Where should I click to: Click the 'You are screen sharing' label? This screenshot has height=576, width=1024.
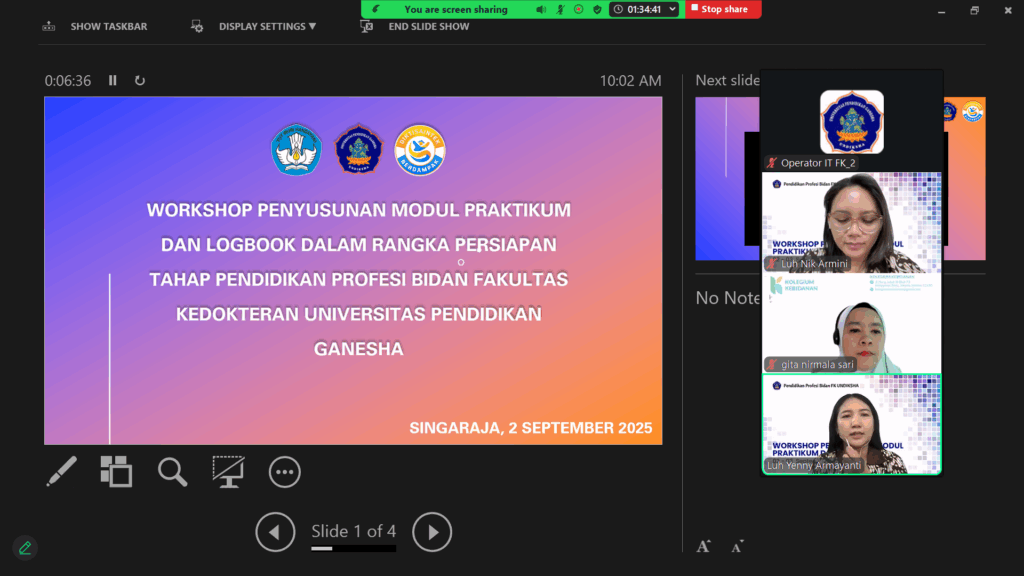pos(455,9)
